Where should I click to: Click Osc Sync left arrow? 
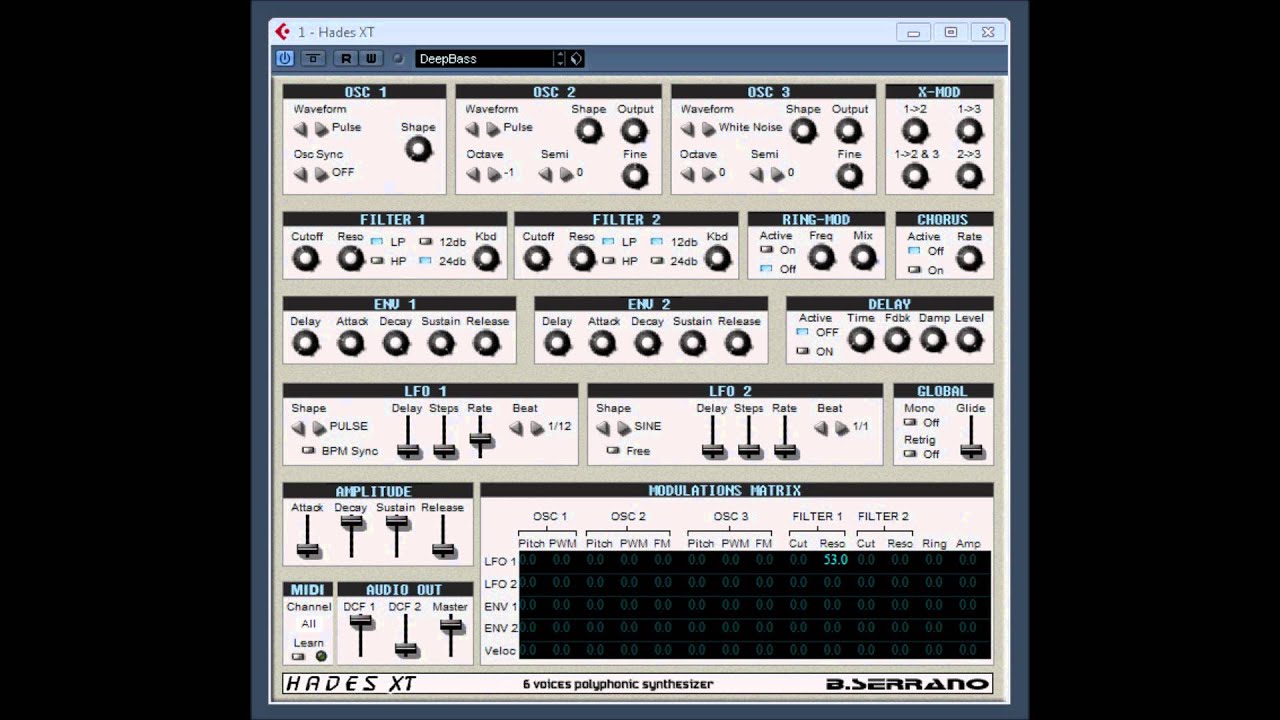(x=300, y=174)
